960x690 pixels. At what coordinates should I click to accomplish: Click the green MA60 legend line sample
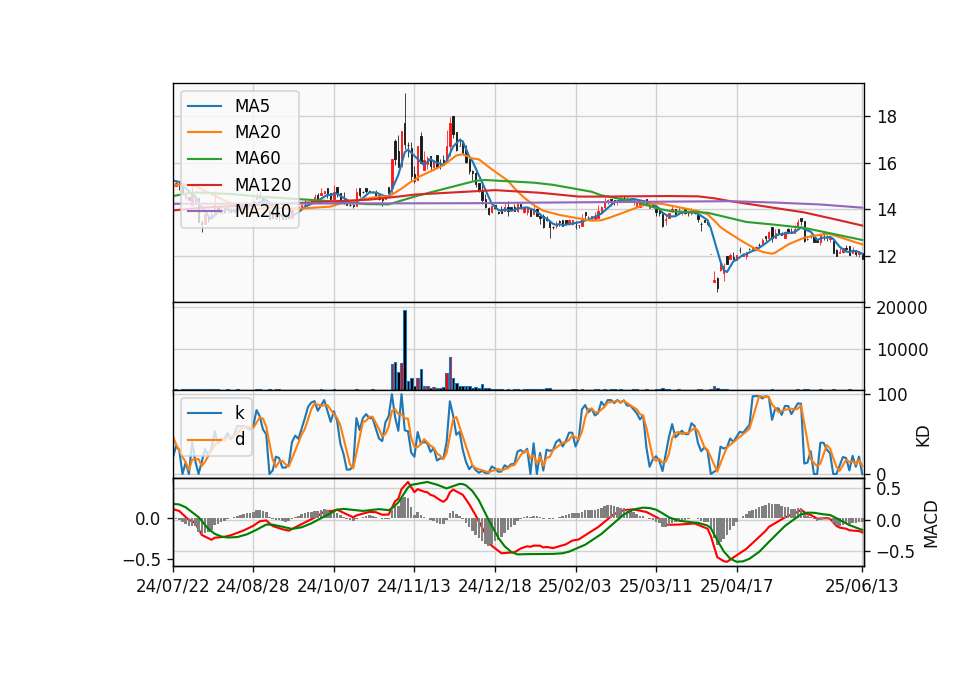coord(204,158)
